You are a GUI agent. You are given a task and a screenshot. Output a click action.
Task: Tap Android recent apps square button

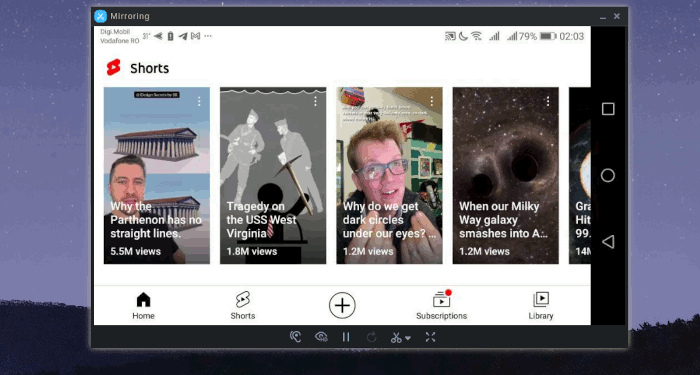point(608,109)
